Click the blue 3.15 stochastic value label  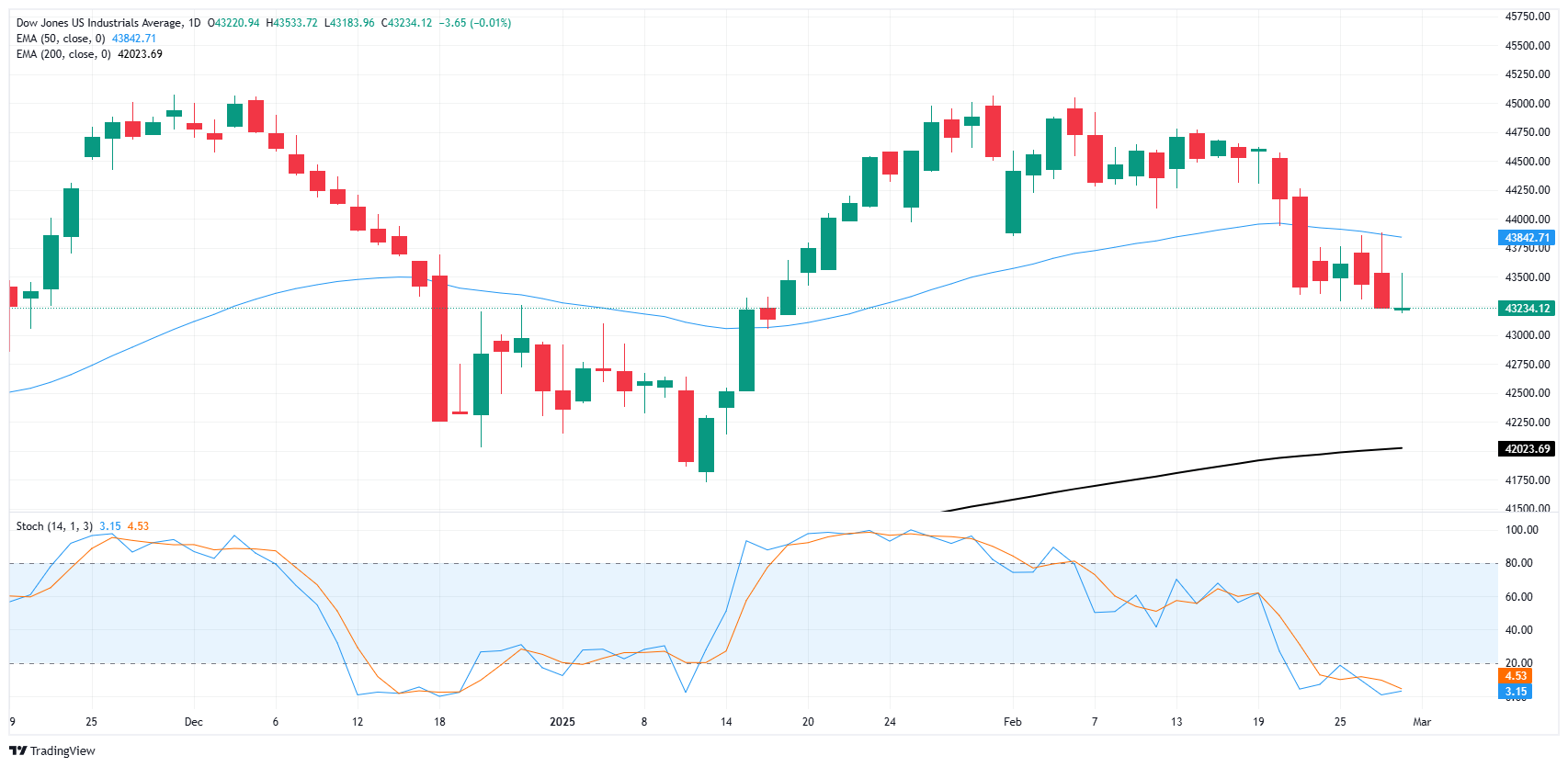pos(1516,692)
